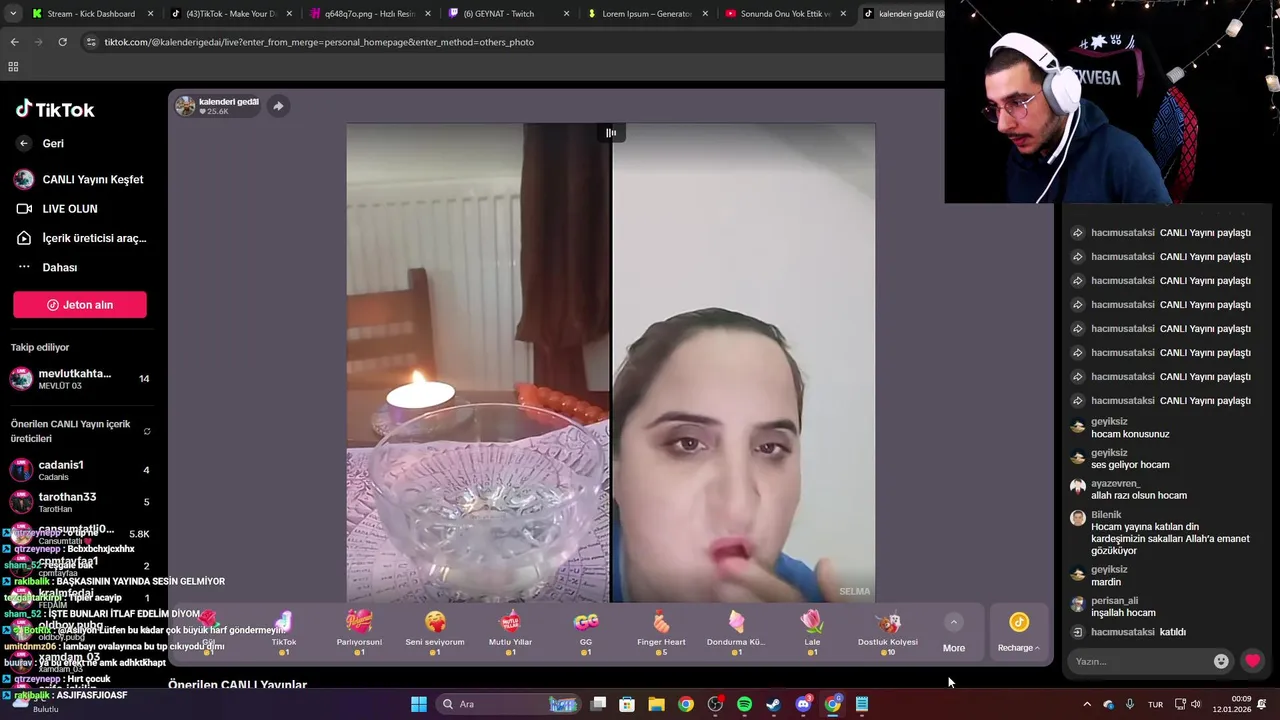This screenshot has width=1280, height=720.
Task: Open Discord from taskbar
Action: pos(803,704)
